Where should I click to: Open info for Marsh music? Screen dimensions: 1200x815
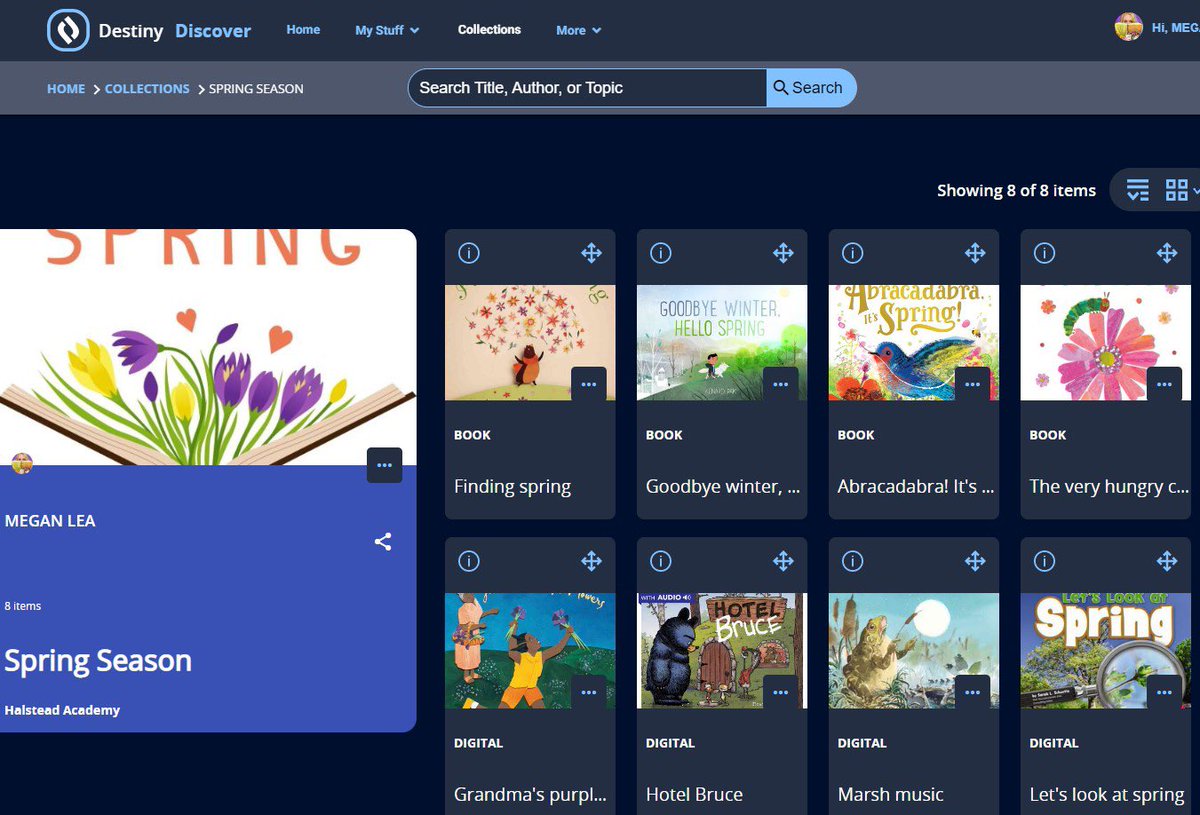click(x=852, y=561)
